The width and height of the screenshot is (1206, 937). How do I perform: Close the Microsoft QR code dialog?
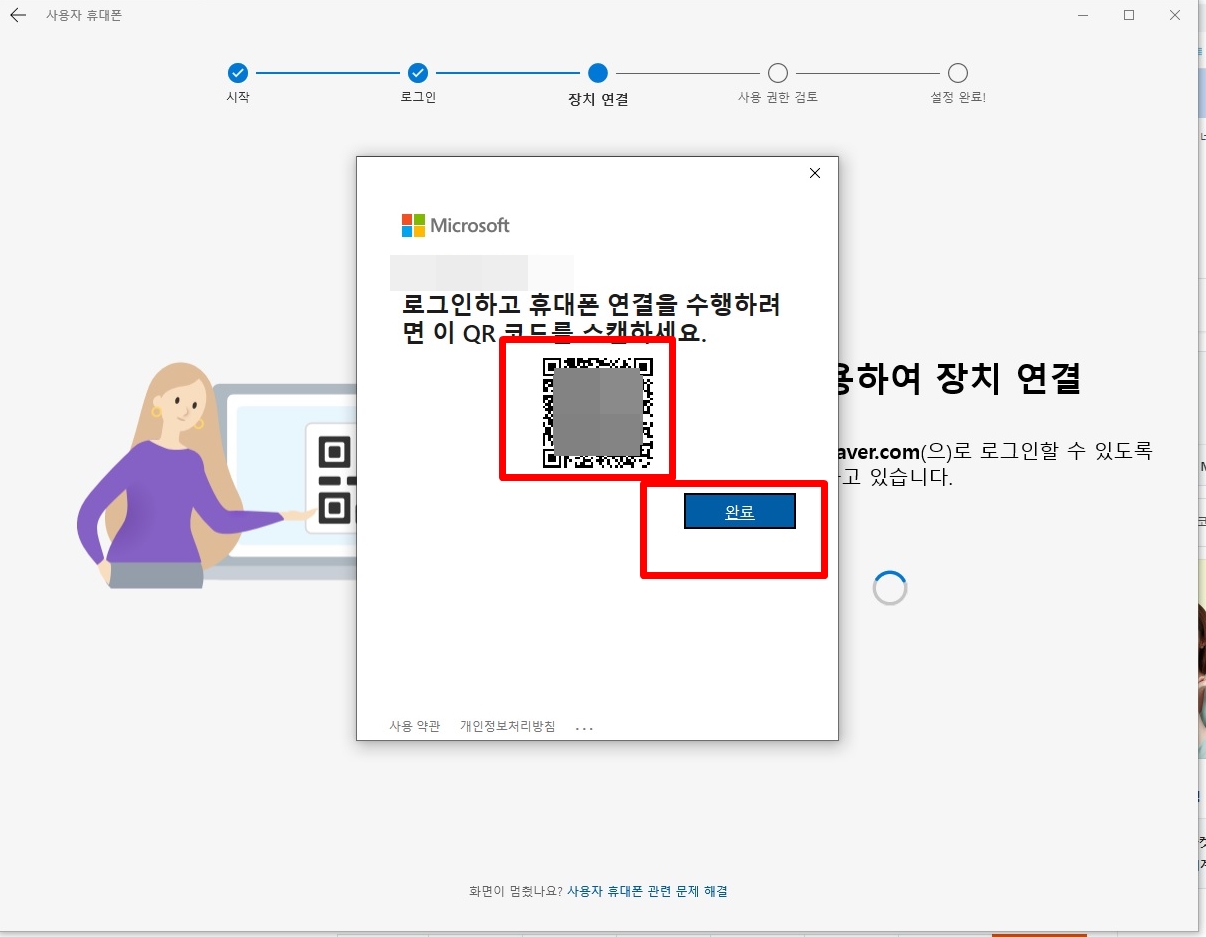click(x=815, y=173)
